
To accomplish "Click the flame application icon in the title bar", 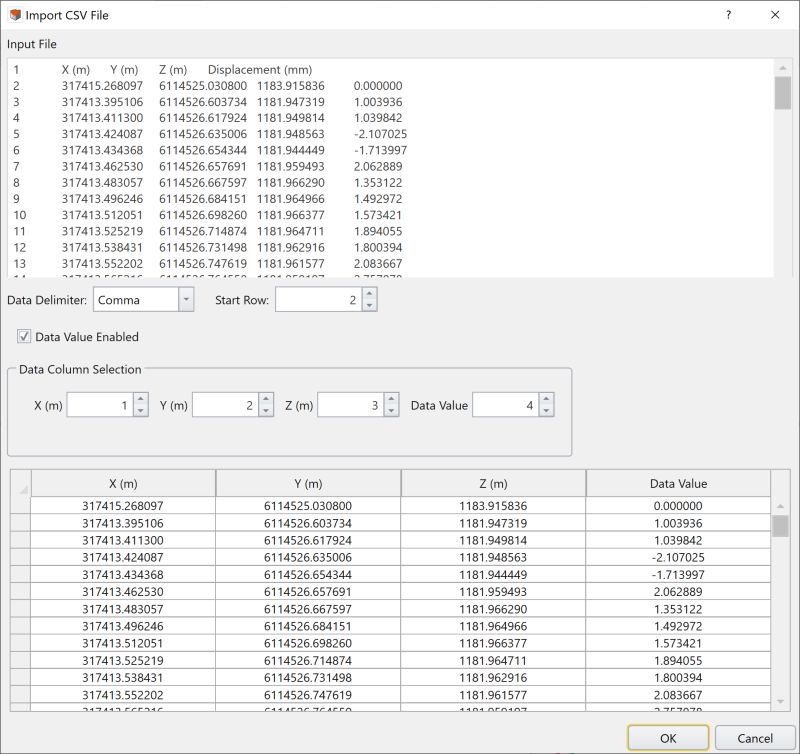I will click(x=14, y=15).
